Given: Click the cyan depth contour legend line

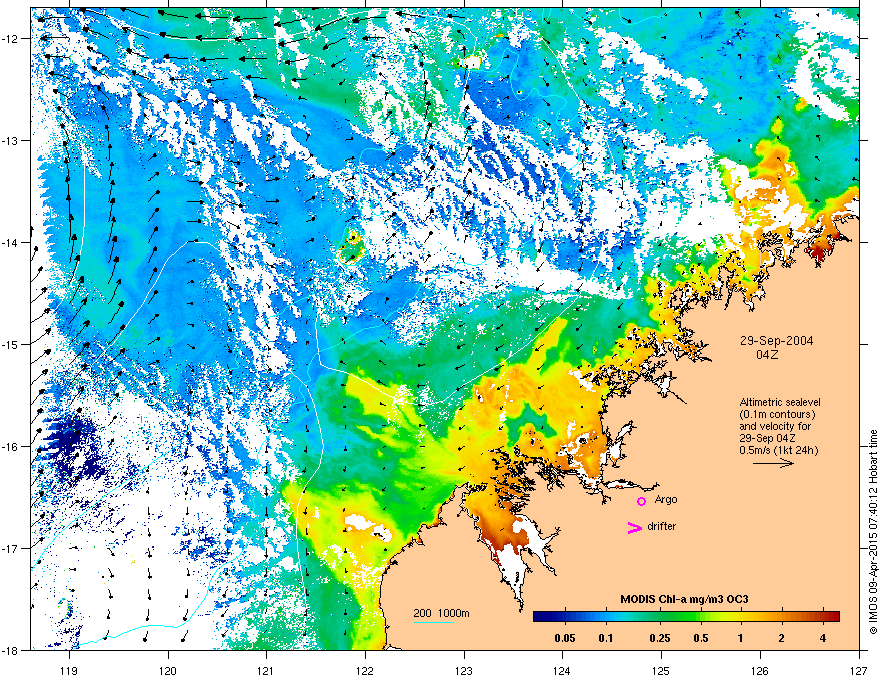Looking at the screenshot, I should pyautogui.click(x=434, y=623).
